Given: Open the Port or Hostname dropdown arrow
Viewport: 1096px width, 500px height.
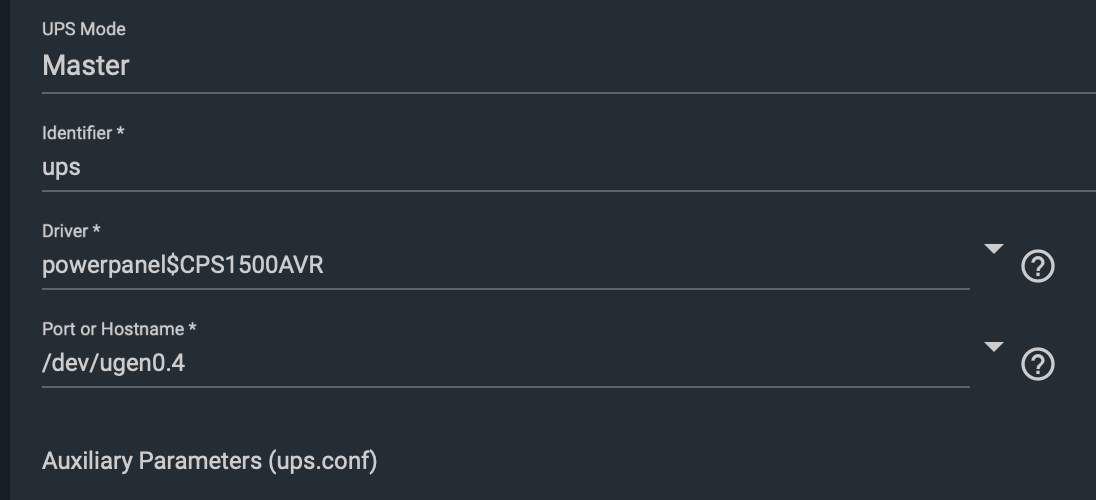Looking at the screenshot, I should pyautogui.click(x=993, y=347).
